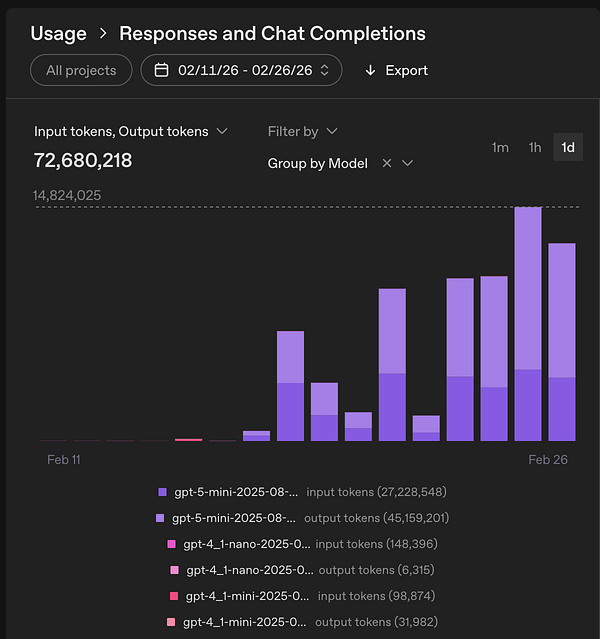Open the All projects selector
The width and height of the screenshot is (600, 639).
80,70
